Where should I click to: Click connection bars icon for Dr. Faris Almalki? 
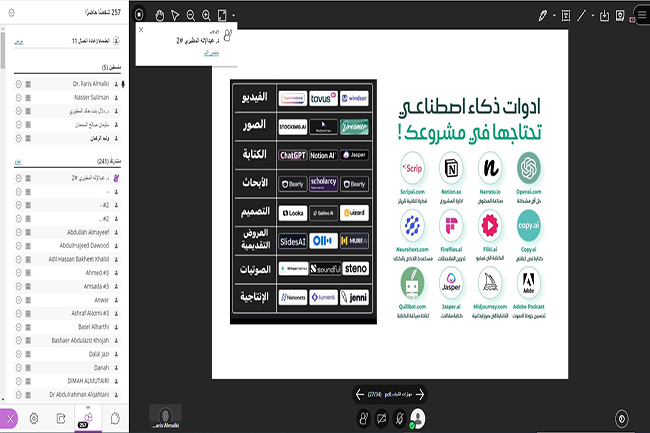[28, 84]
